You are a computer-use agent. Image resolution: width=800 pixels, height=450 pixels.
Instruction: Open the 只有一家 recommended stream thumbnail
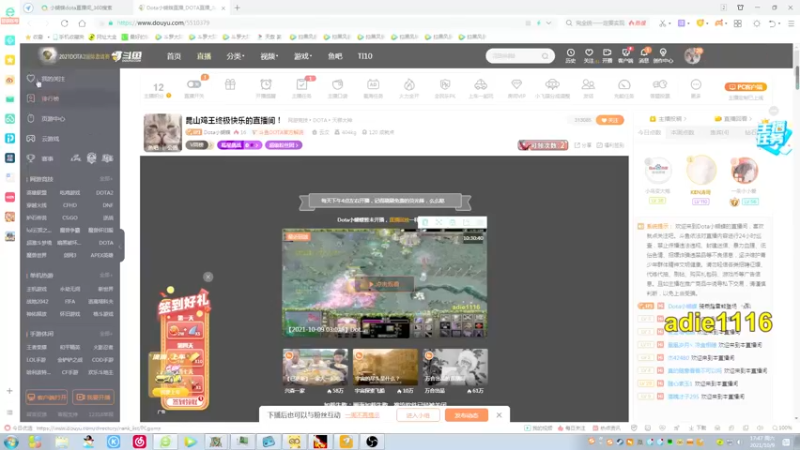tap(315, 367)
